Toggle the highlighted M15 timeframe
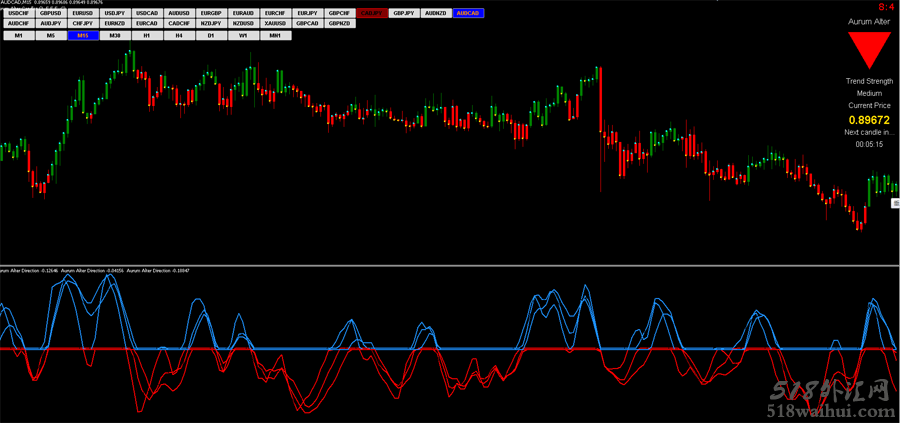Viewport: 900px width, 423px height. point(83,35)
